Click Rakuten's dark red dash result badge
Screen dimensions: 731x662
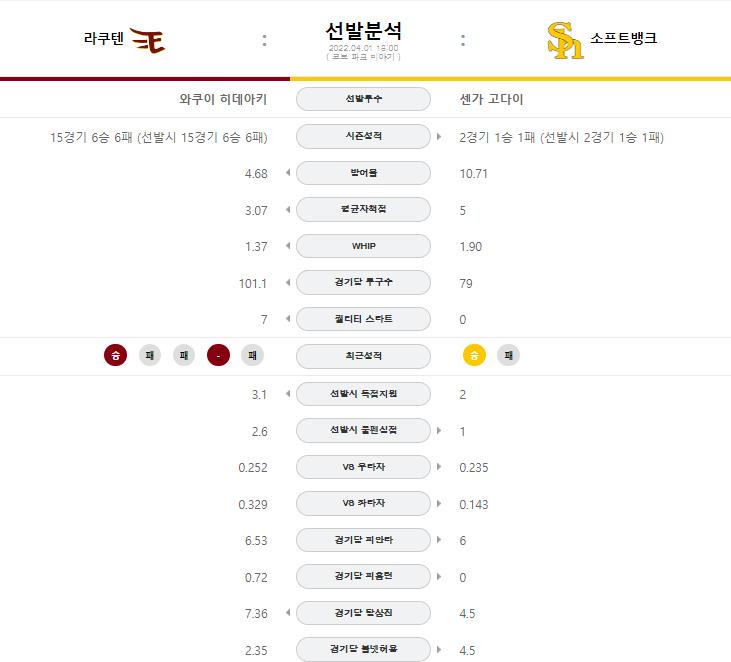click(218, 355)
